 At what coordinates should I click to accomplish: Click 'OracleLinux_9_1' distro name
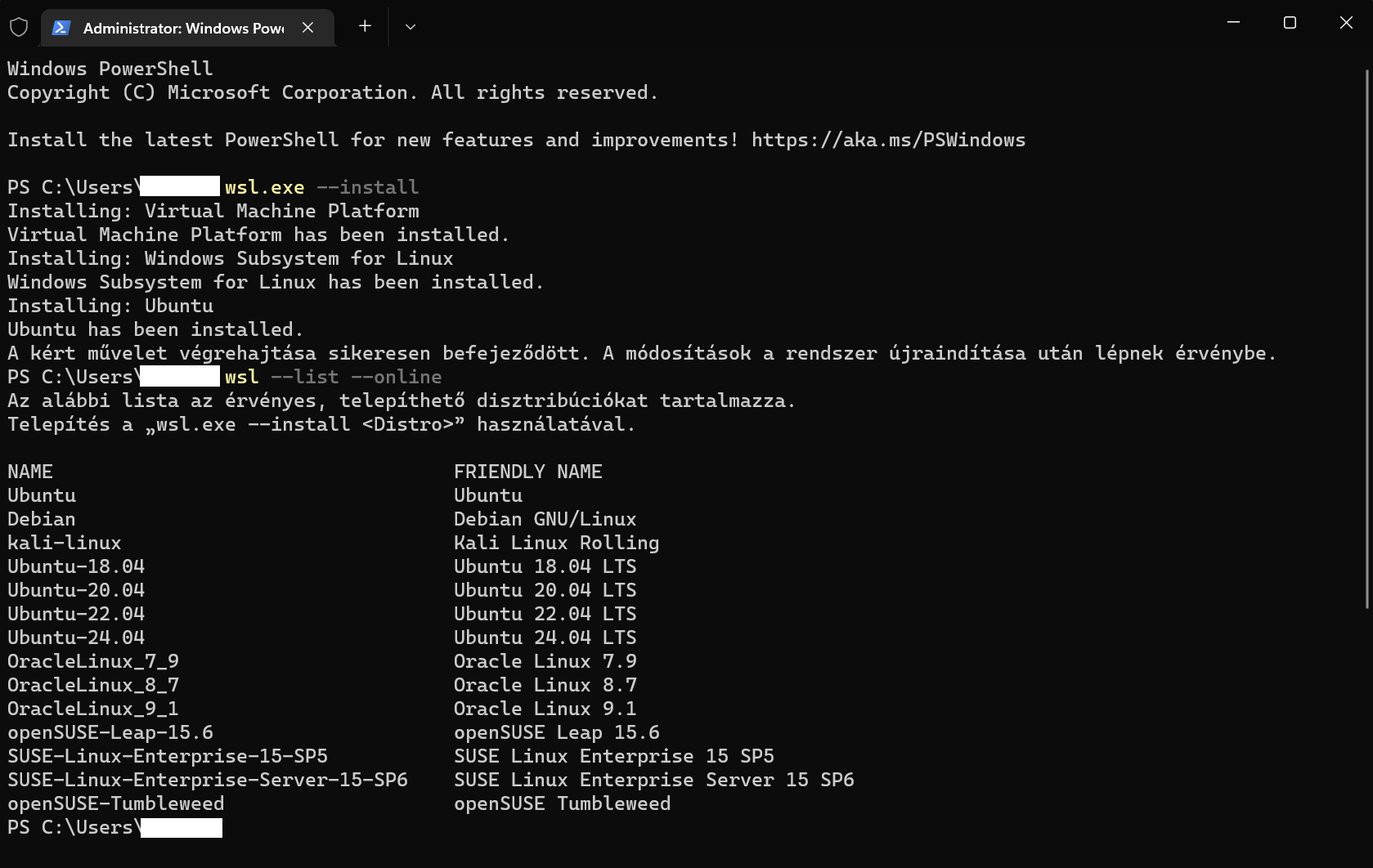(93, 709)
